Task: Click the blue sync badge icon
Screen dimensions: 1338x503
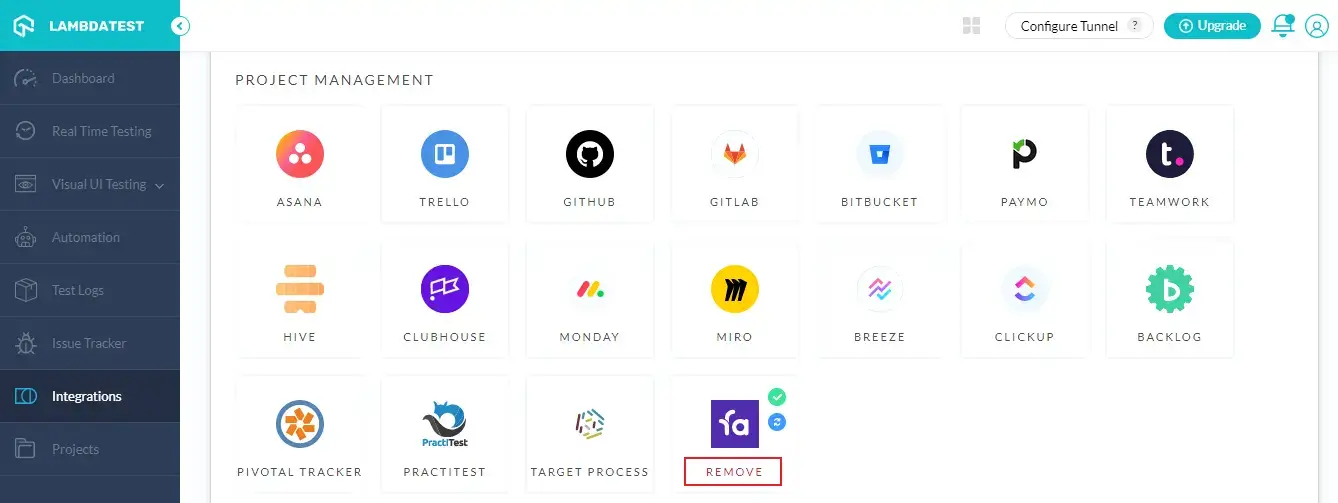Action: coord(777,422)
